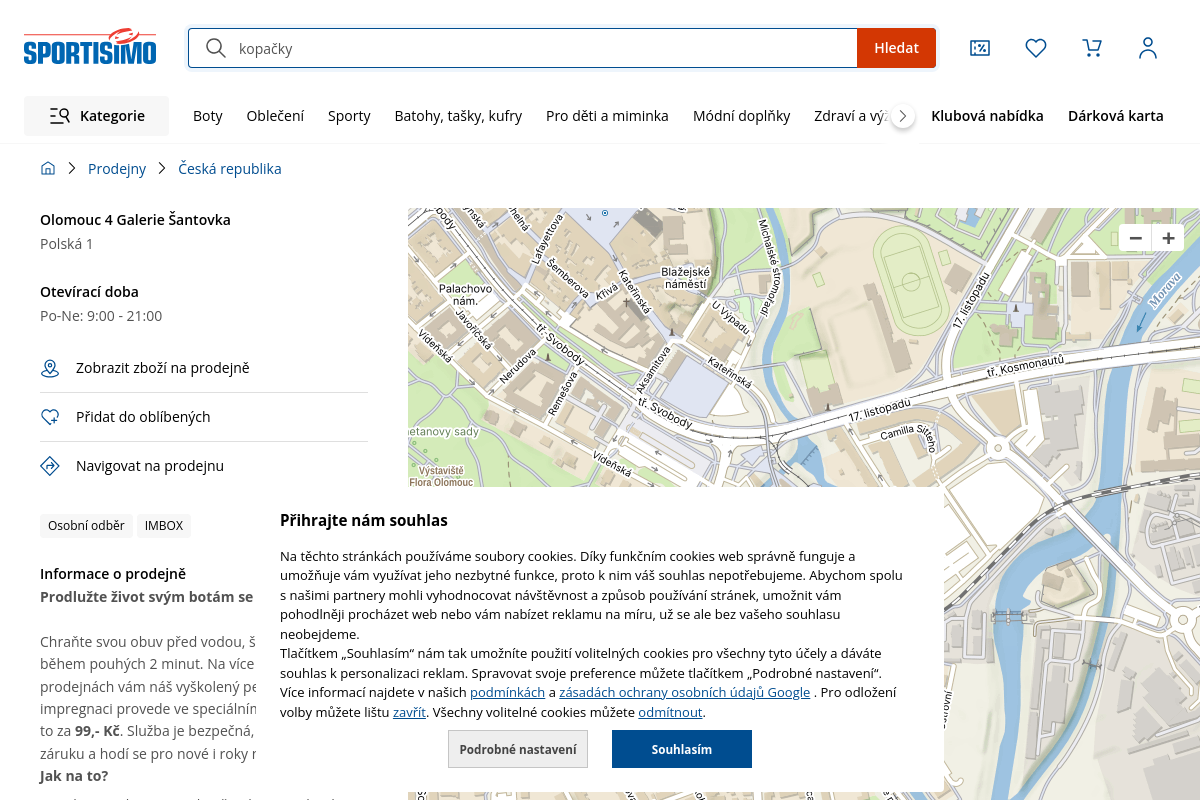Click the map location pin icon
Viewport: 1200px width, 800px height.
[50, 369]
